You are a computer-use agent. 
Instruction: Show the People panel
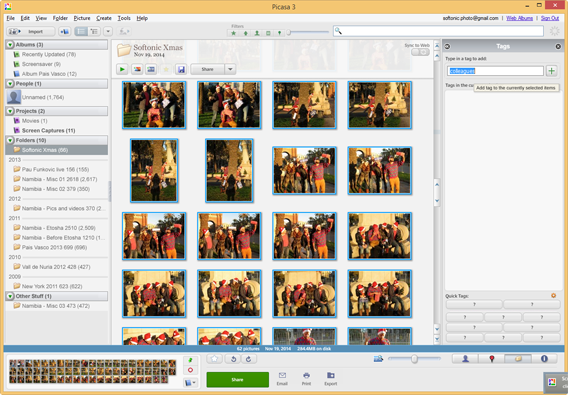(x=465, y=359)
